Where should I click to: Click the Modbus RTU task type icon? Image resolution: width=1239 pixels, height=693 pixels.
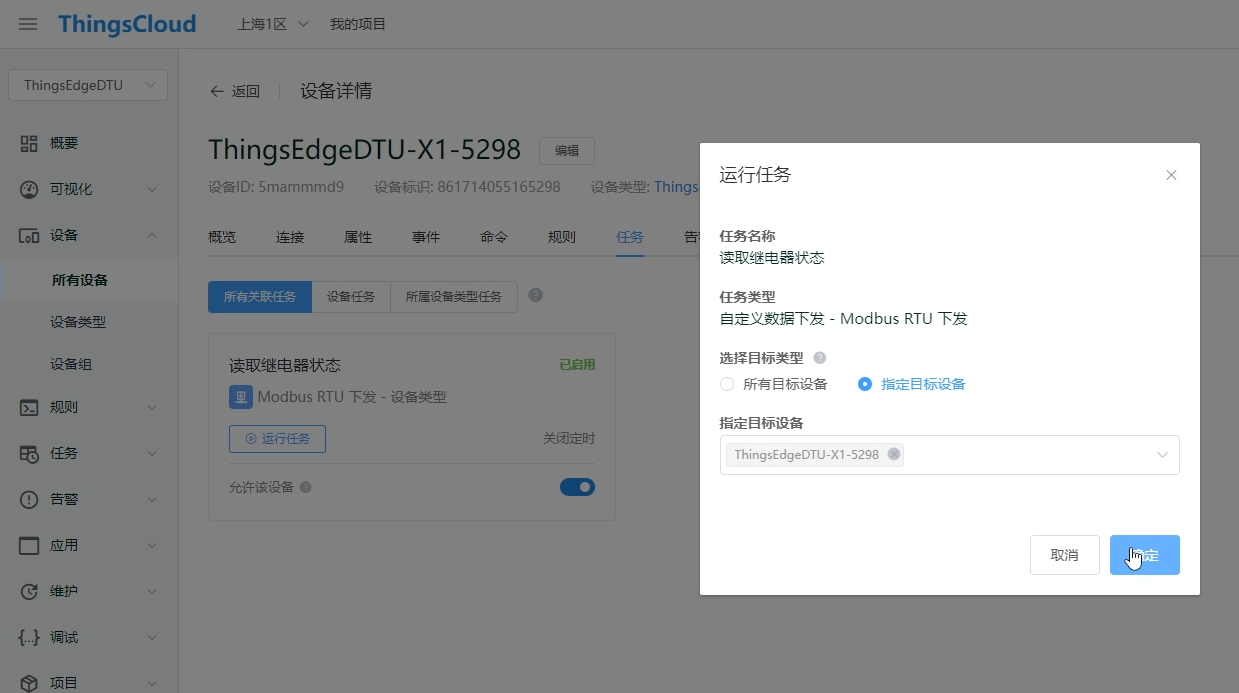tap(240, 396)
